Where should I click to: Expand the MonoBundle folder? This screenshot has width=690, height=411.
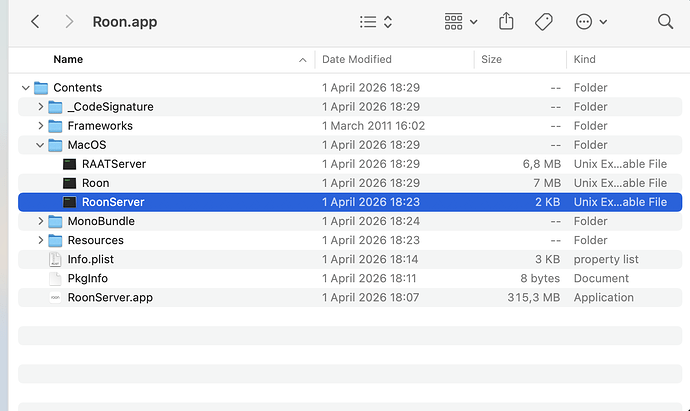tap(40, 221)
